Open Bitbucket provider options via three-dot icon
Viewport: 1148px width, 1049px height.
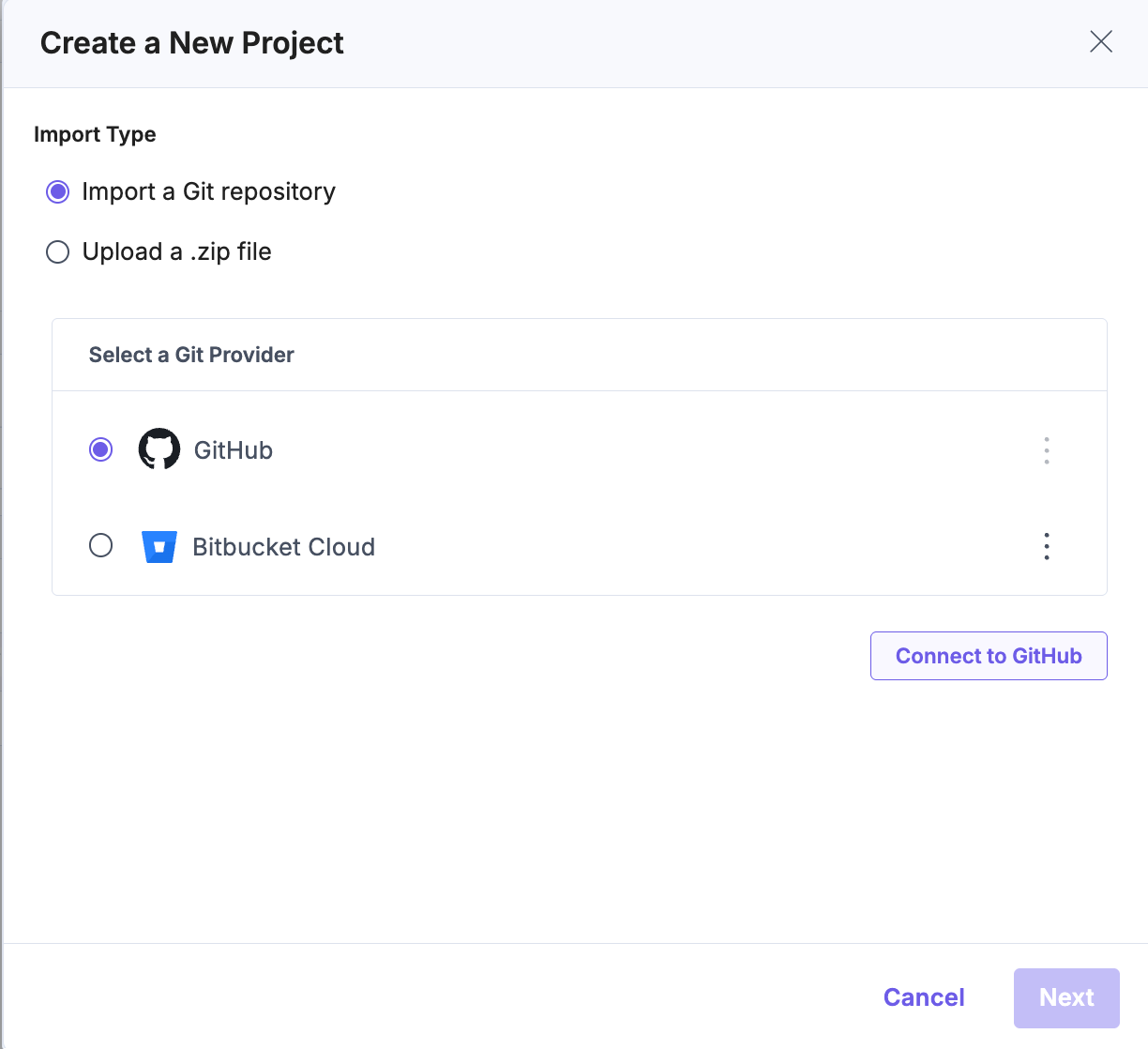tap(1046, 546)
